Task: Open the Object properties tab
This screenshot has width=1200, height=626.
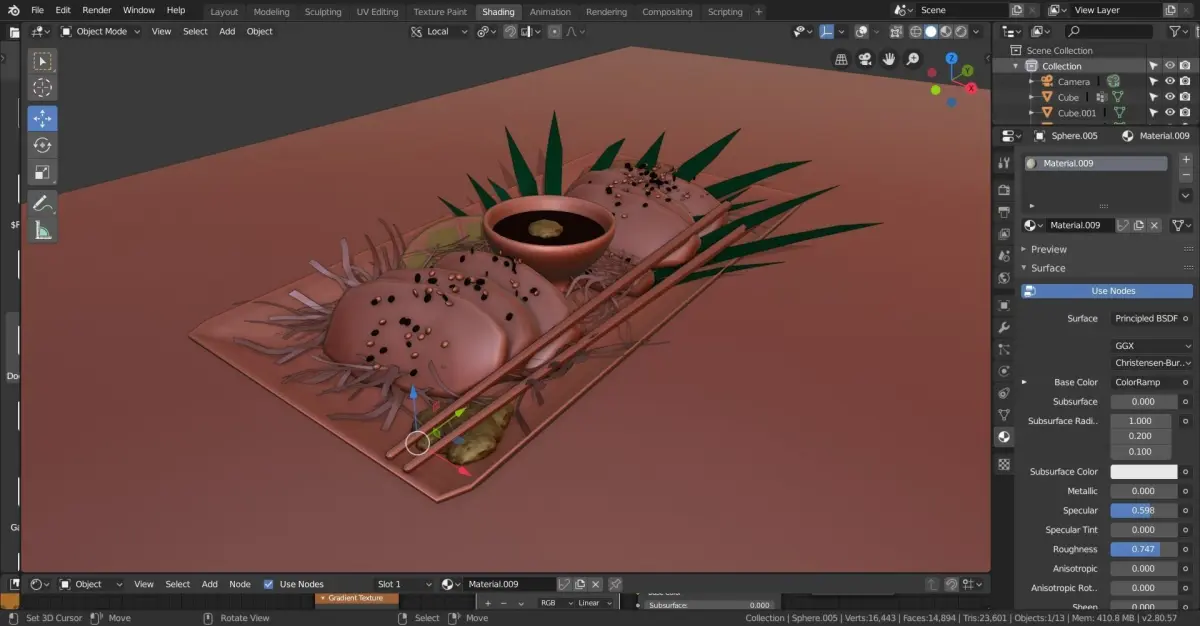Action: pos(1004,305)
